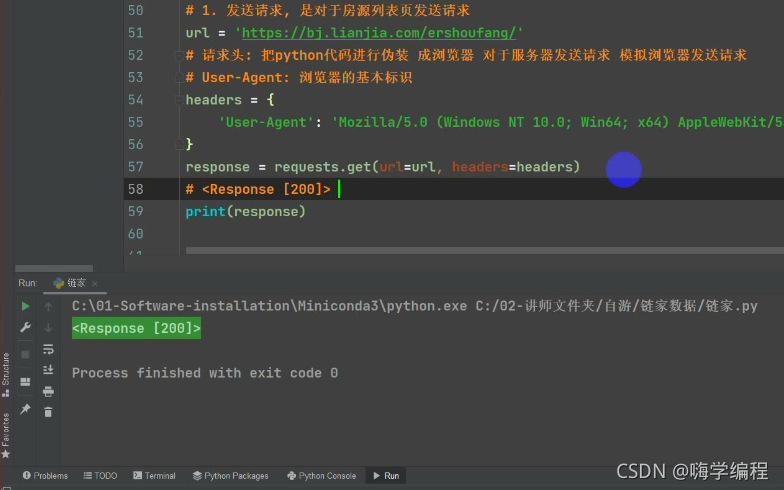Open the Python Console tool window
Screen dimensions: 784x490
(322, 476)
